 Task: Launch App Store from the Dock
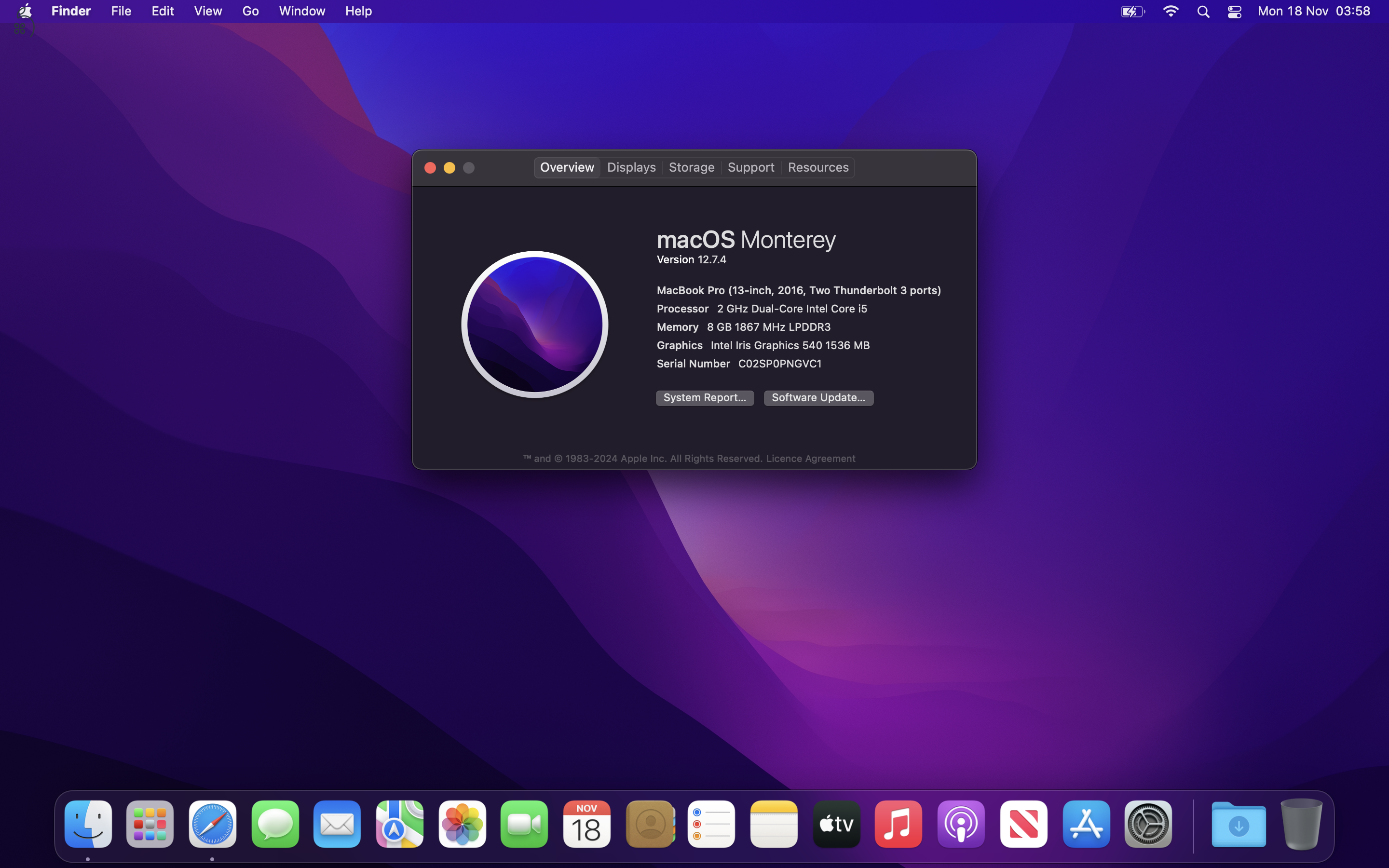(x=1086, y=824)
